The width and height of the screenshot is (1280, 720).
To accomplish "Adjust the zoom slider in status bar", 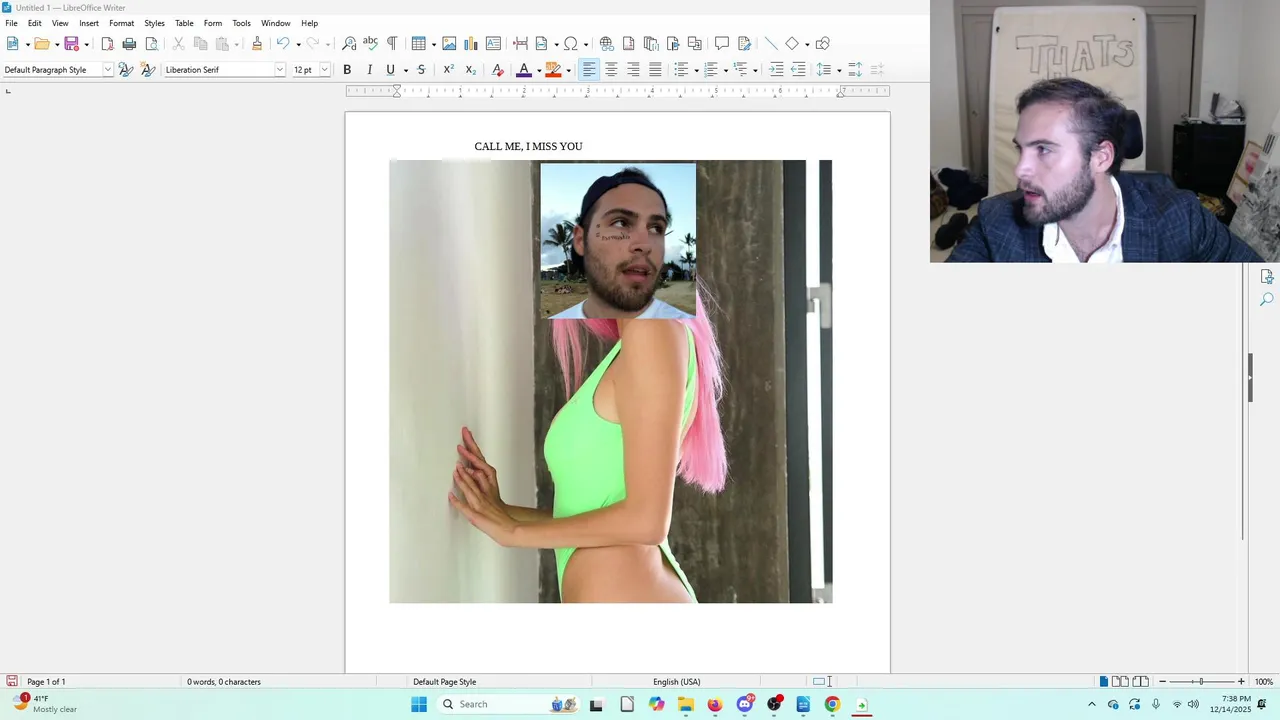I will coord(1201,682).
